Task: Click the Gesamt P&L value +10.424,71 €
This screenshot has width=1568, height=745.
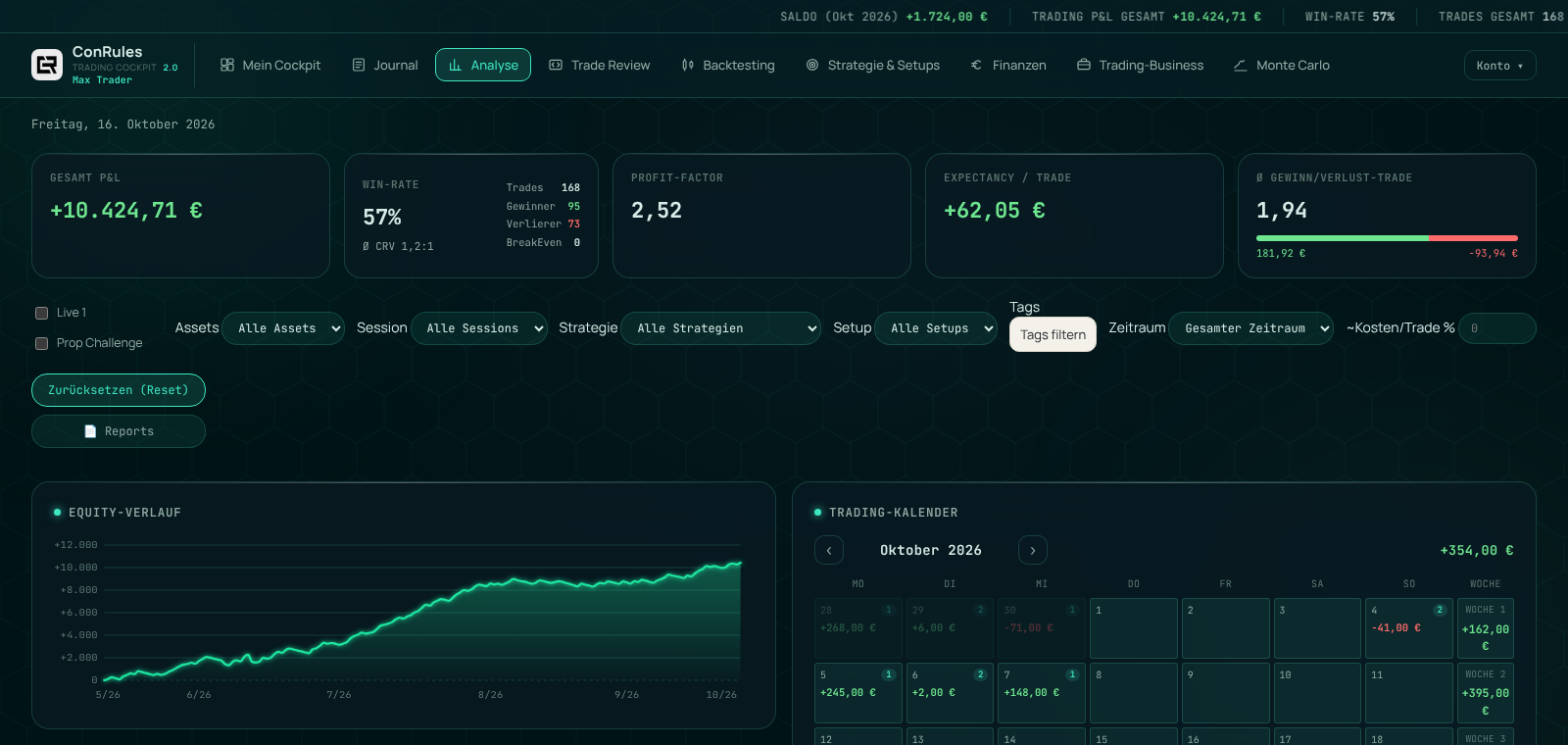Action: pyautogui.click(x=126, y=211)
